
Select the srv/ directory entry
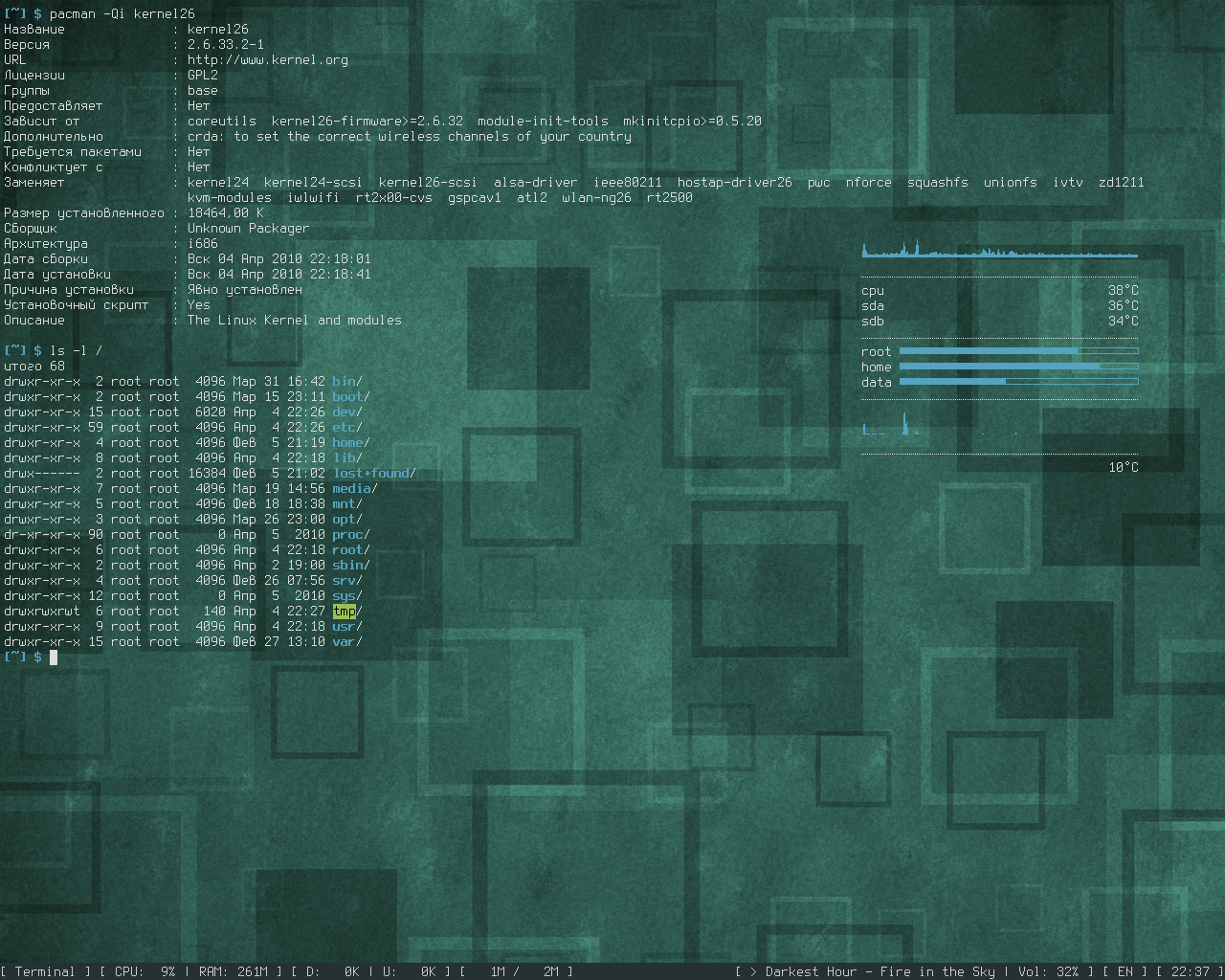(347, 580)
